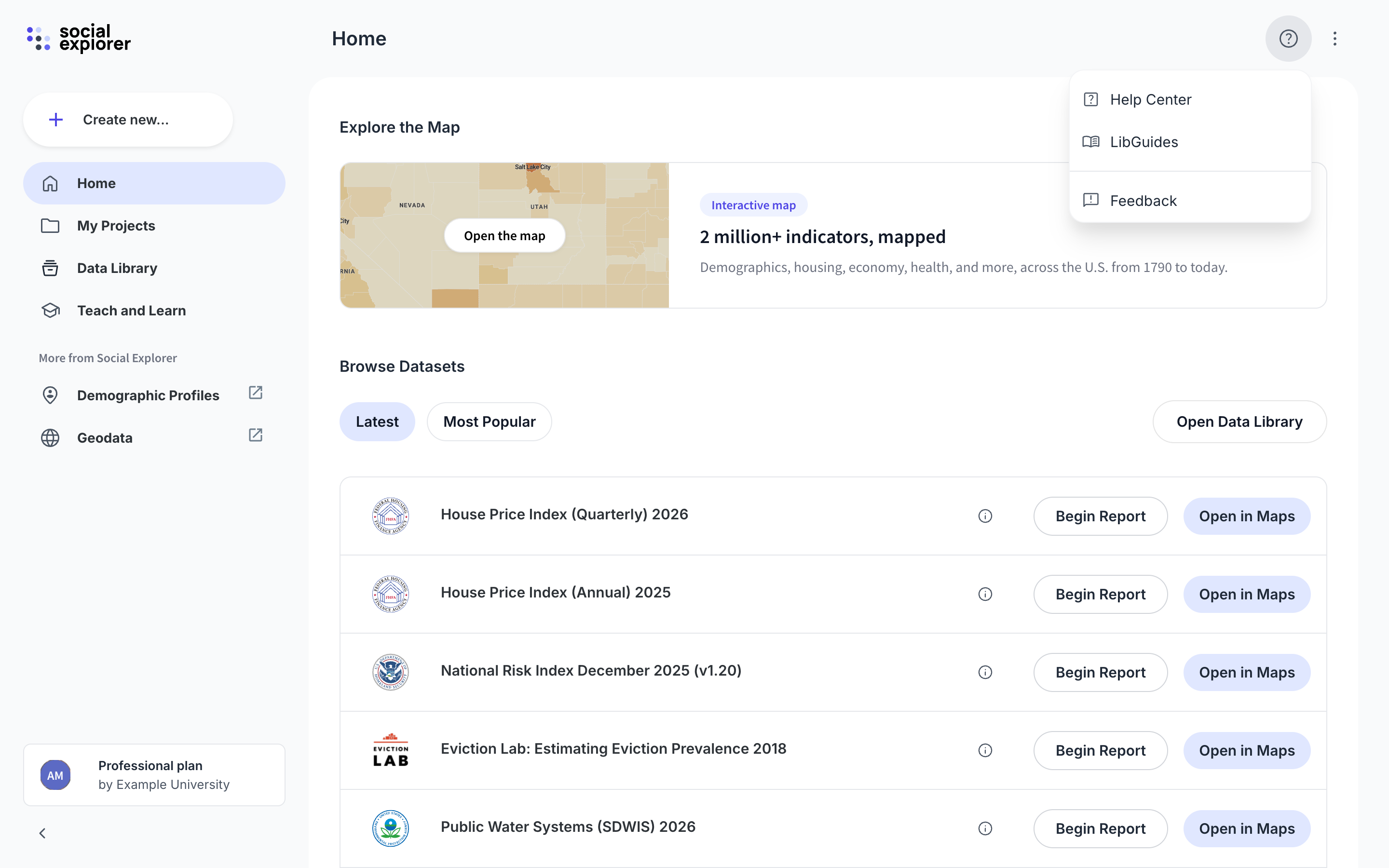Image resolution: width=1389 pixels, height=868 pixels.
Task: Begin Report for Eviction Lab dataset
Action: (x=1100, y=750)
